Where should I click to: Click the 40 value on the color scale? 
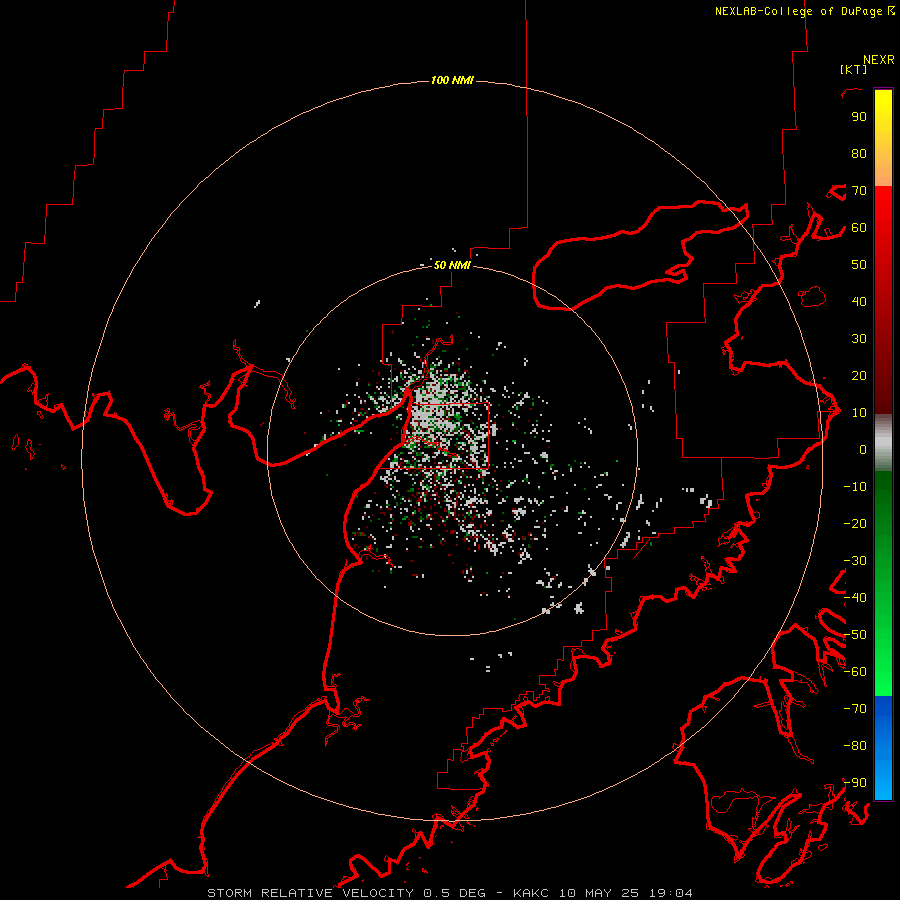coord(859,302)
